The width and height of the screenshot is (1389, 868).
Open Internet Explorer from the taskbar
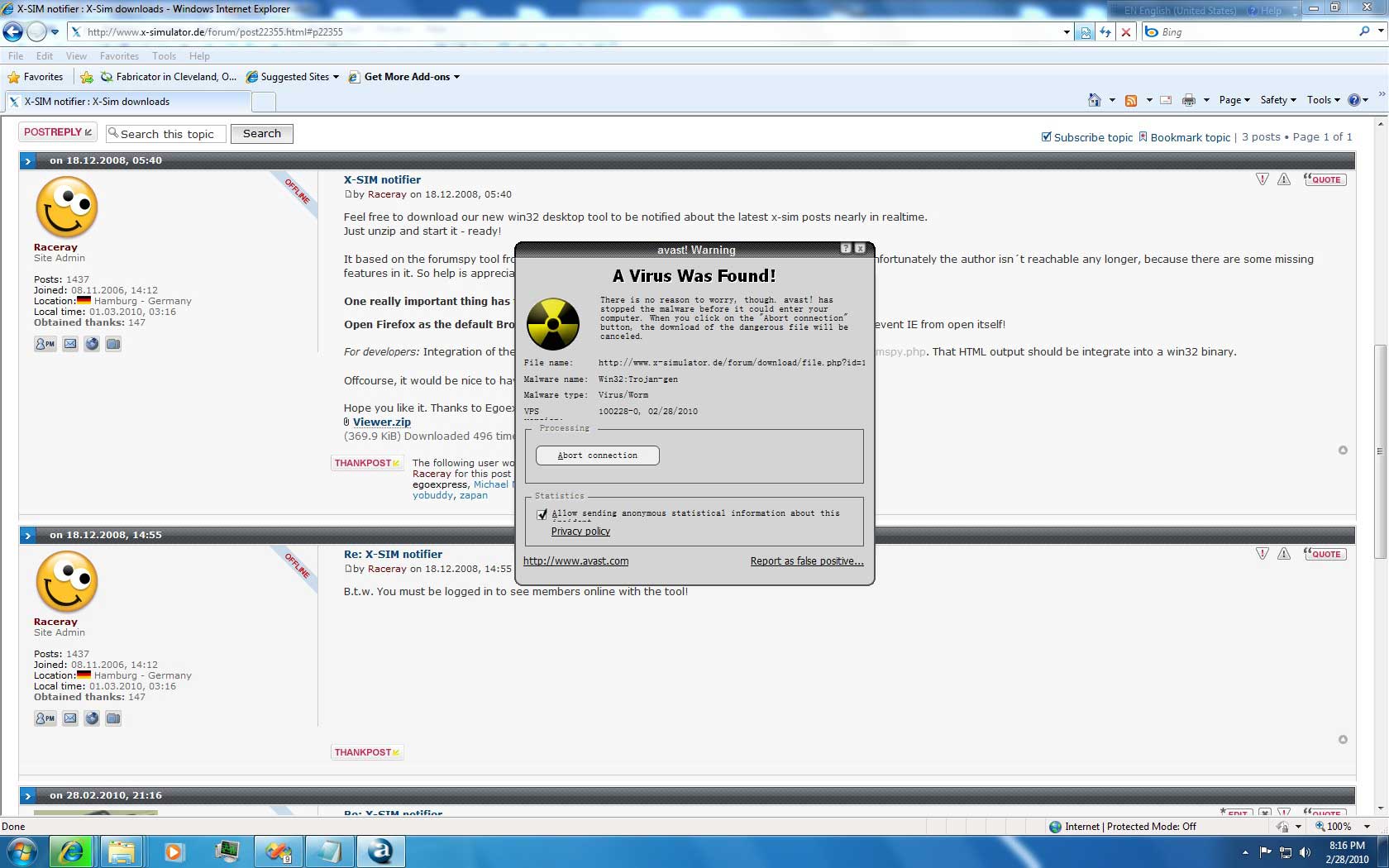click(71, 851)
